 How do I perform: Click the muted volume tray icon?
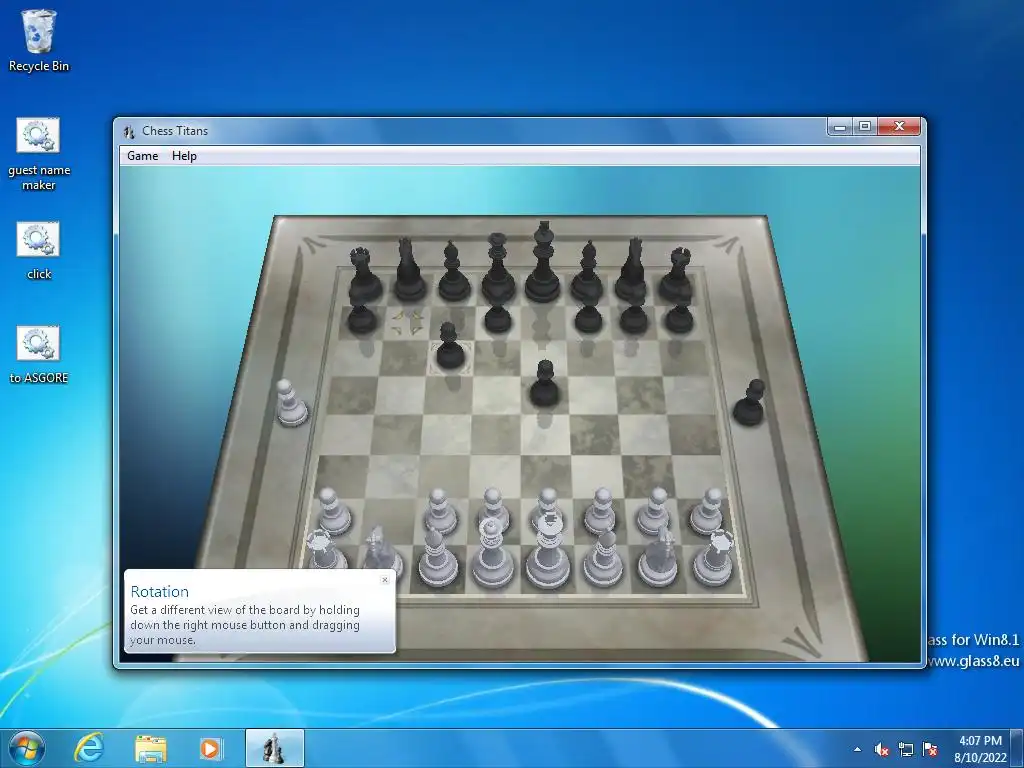point(882,749)
